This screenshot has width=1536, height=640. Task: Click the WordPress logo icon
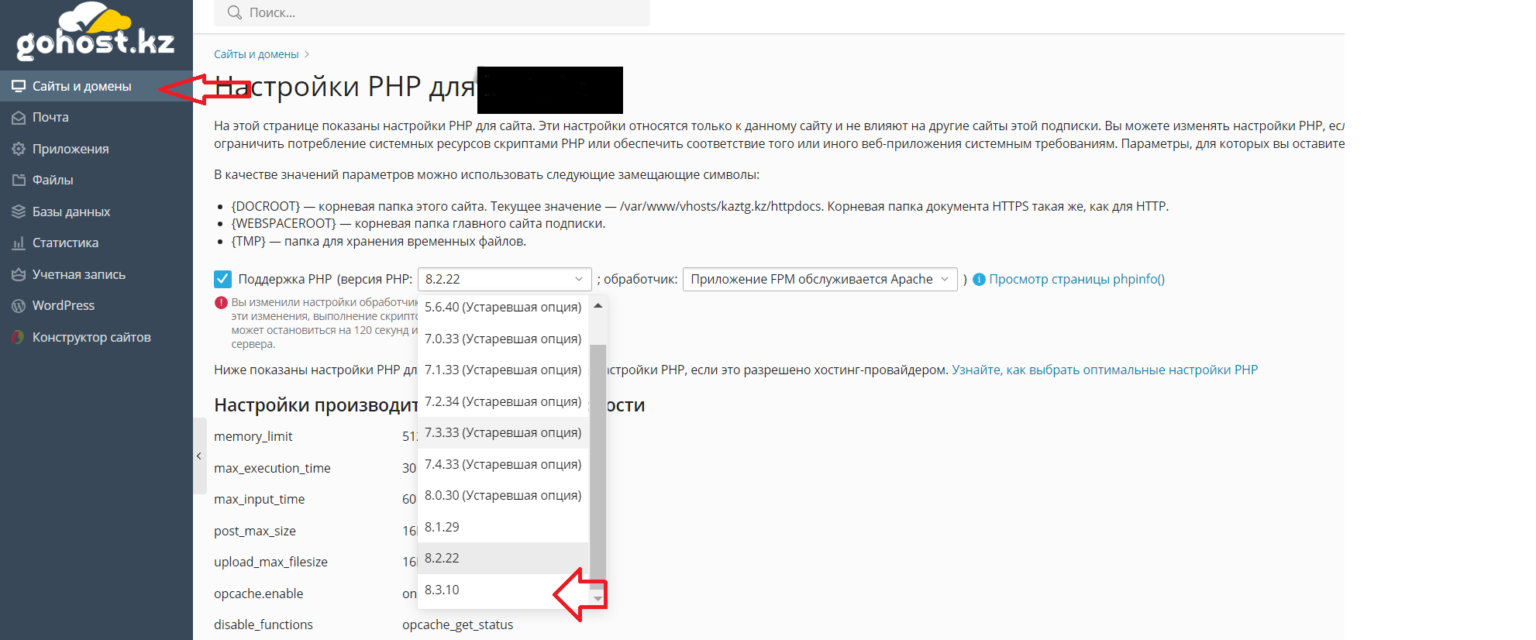[x=18, y=306]
